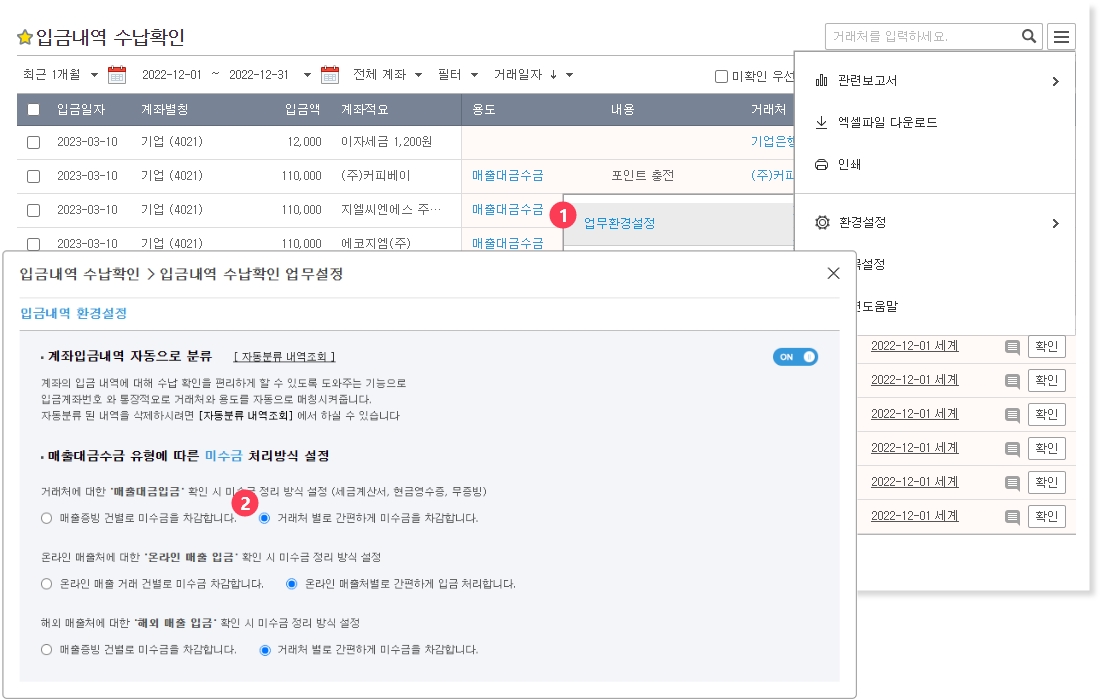Open the end date calendar picker icon
This screenshot has height=700, width=1102.
pos(330,75)
